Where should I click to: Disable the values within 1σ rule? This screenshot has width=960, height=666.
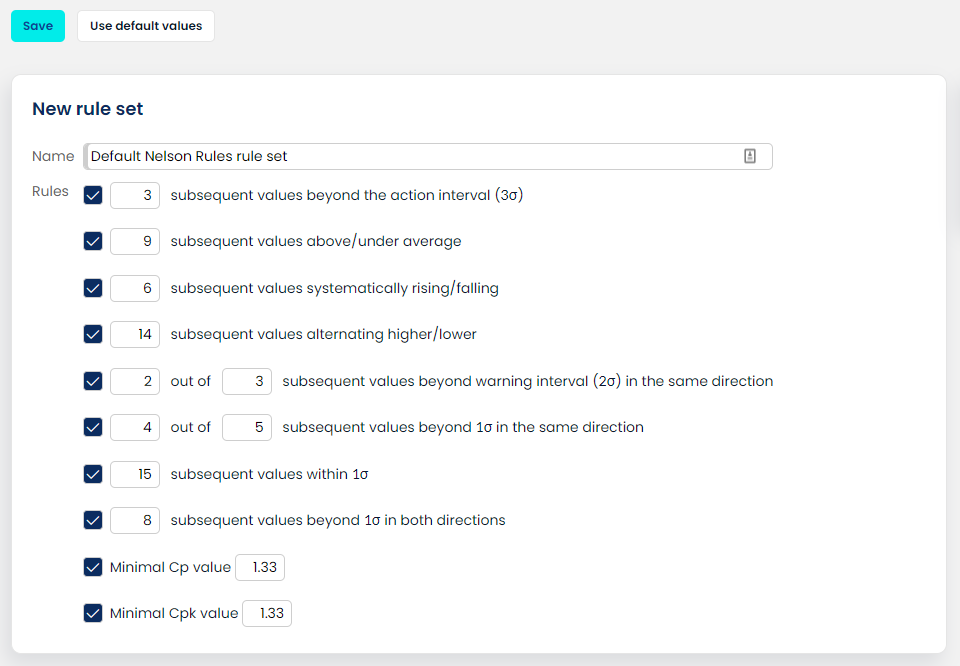[93, 474]
